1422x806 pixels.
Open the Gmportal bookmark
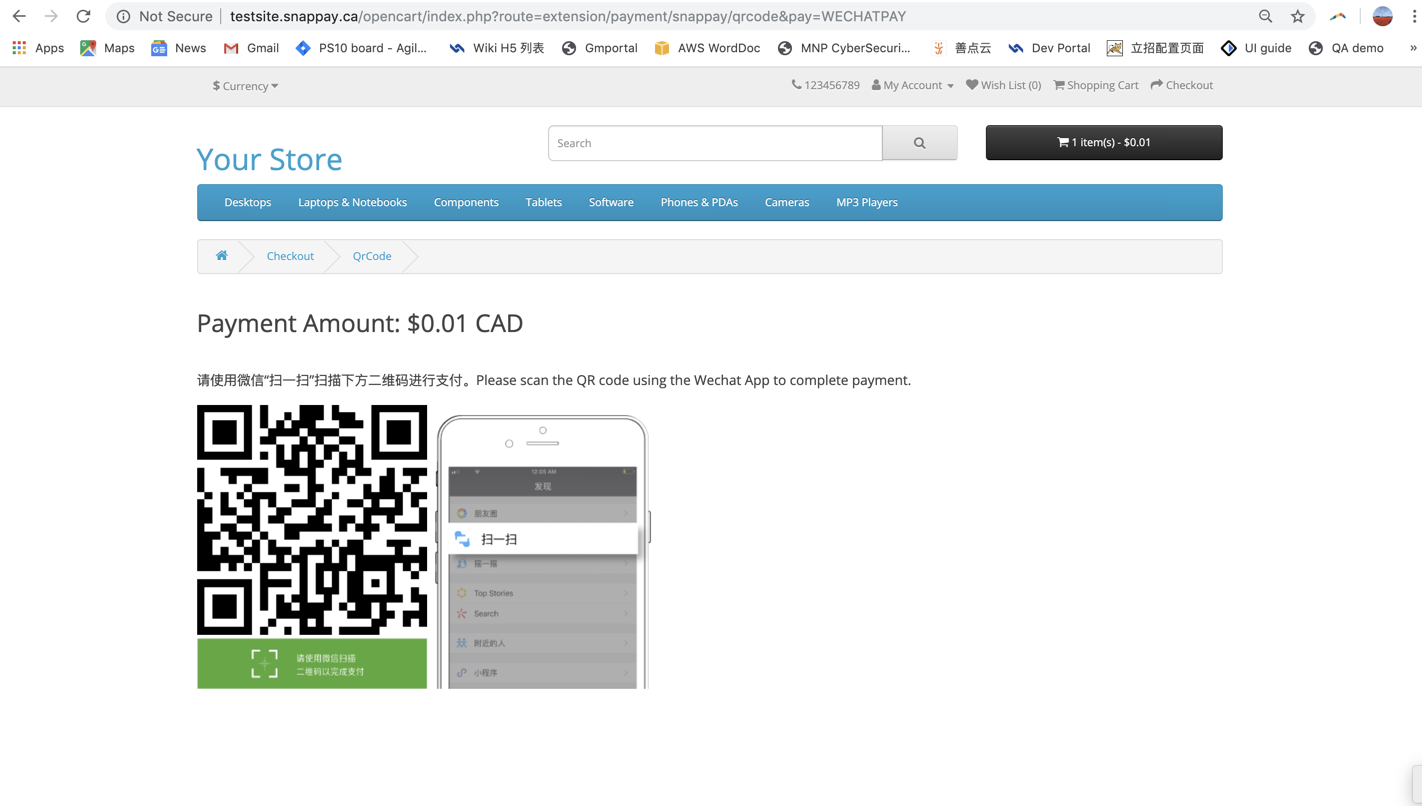pos(599,48)
